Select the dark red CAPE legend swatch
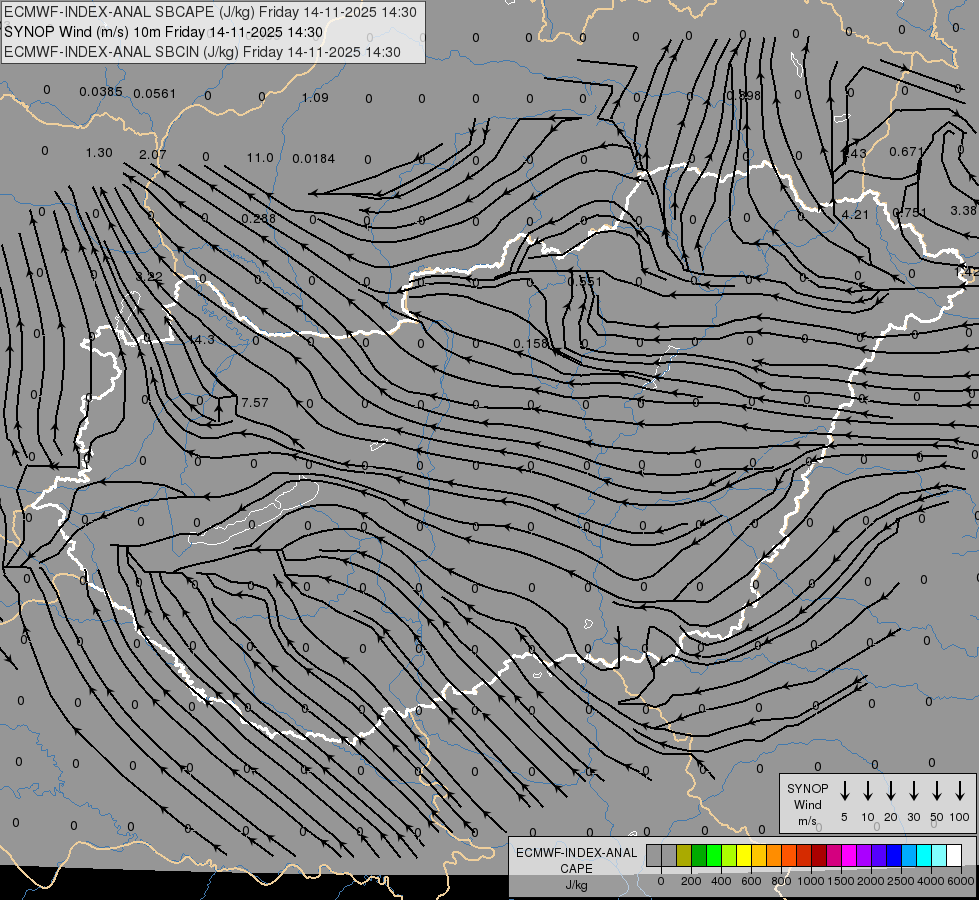979x900 pixels. pyautogui.click(x=819, y=855)
